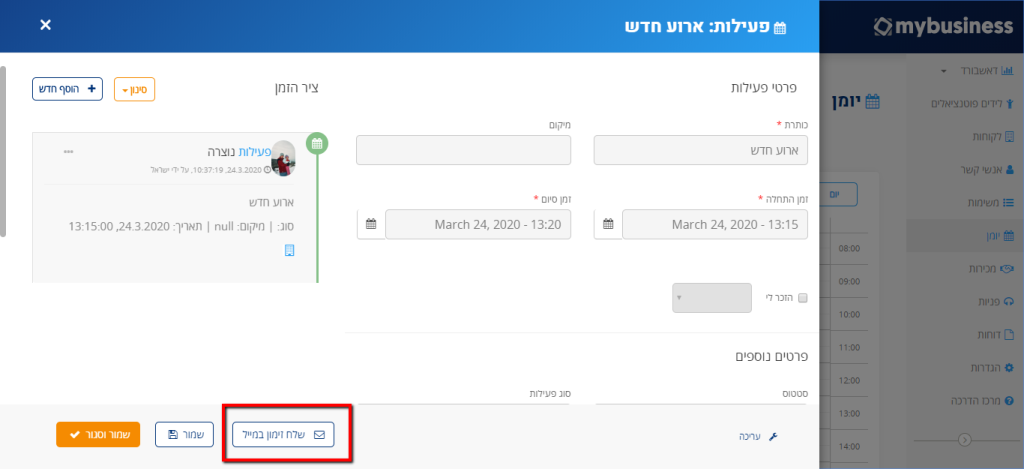Image resolution: width=1024 pixels, height=469 pixels.
Task: Click the wrench edit (עריכה) icon
Action: (x=773, y=436)
